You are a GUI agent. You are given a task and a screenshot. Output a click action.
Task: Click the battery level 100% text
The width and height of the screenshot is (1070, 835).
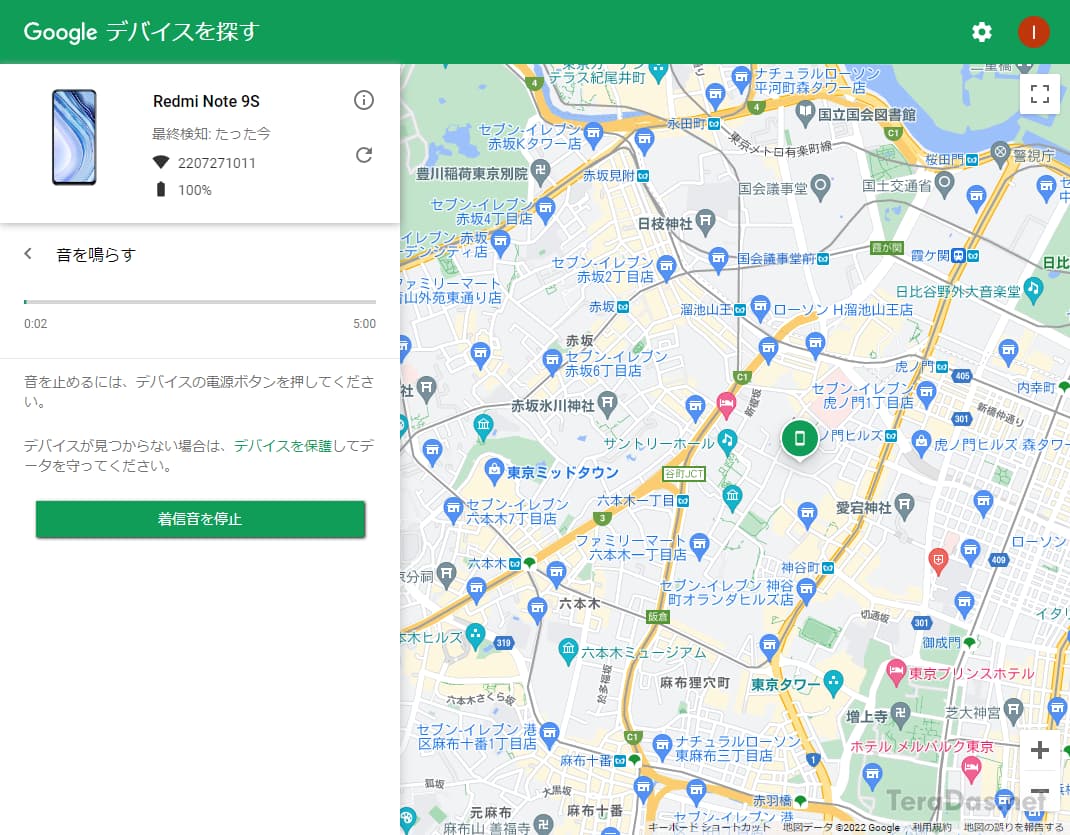click(x=194, y=190)
